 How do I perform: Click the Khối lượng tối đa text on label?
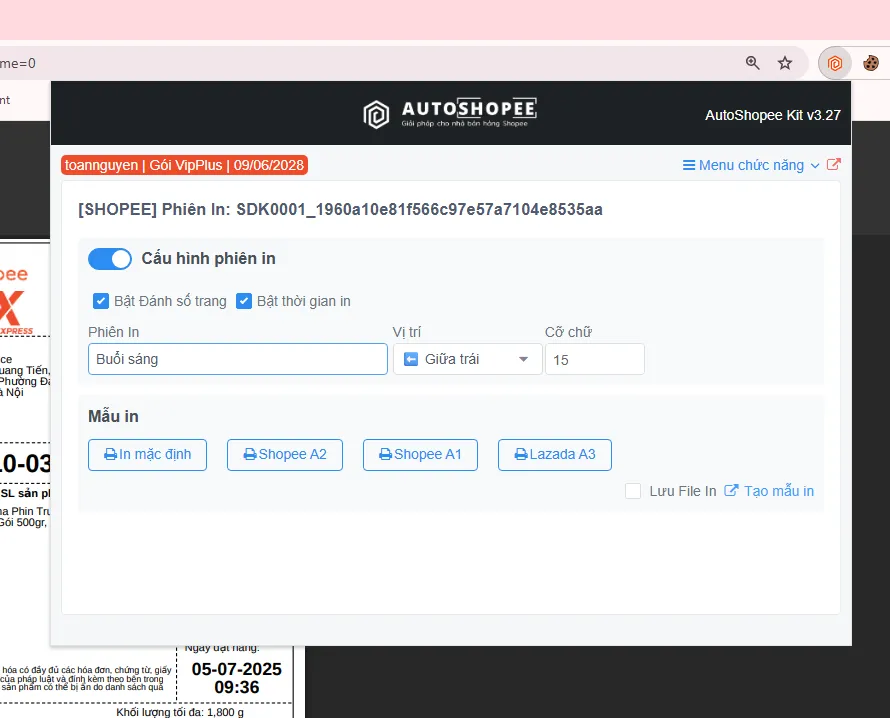coord(180,712)
